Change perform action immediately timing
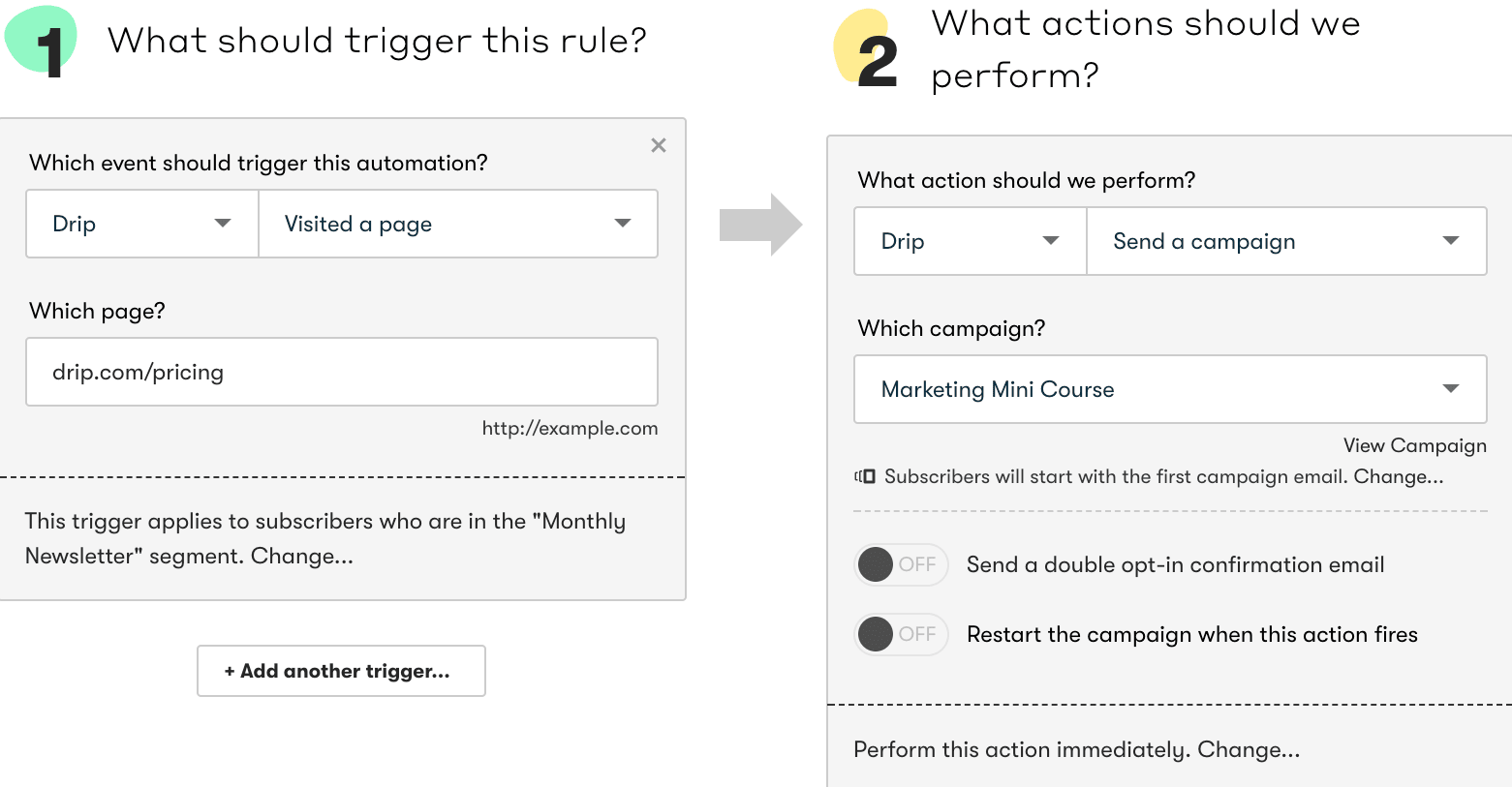 tap(1249, 749)
